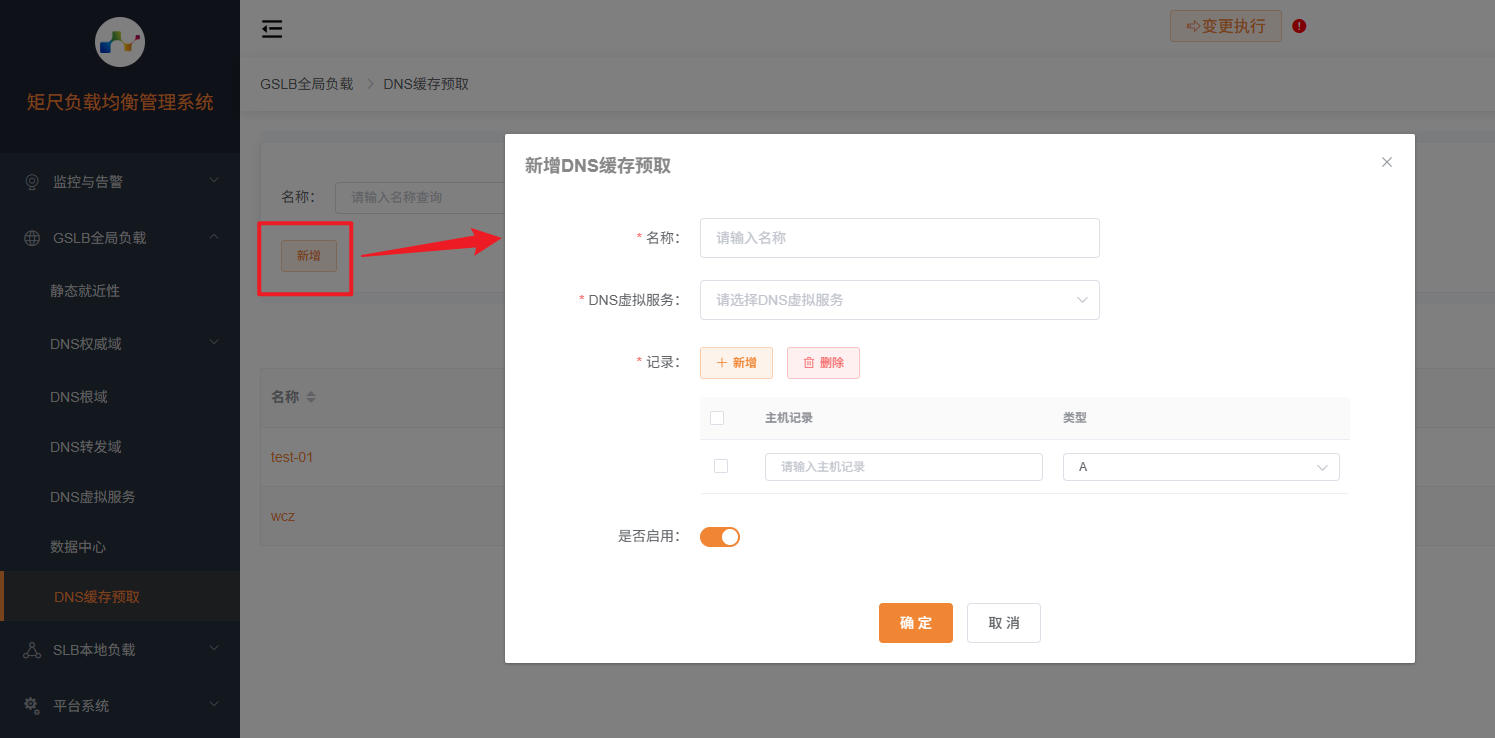1495x738 pixels.
Task: Click the sort icon next to 名称 column
Action: click(311, 397)
